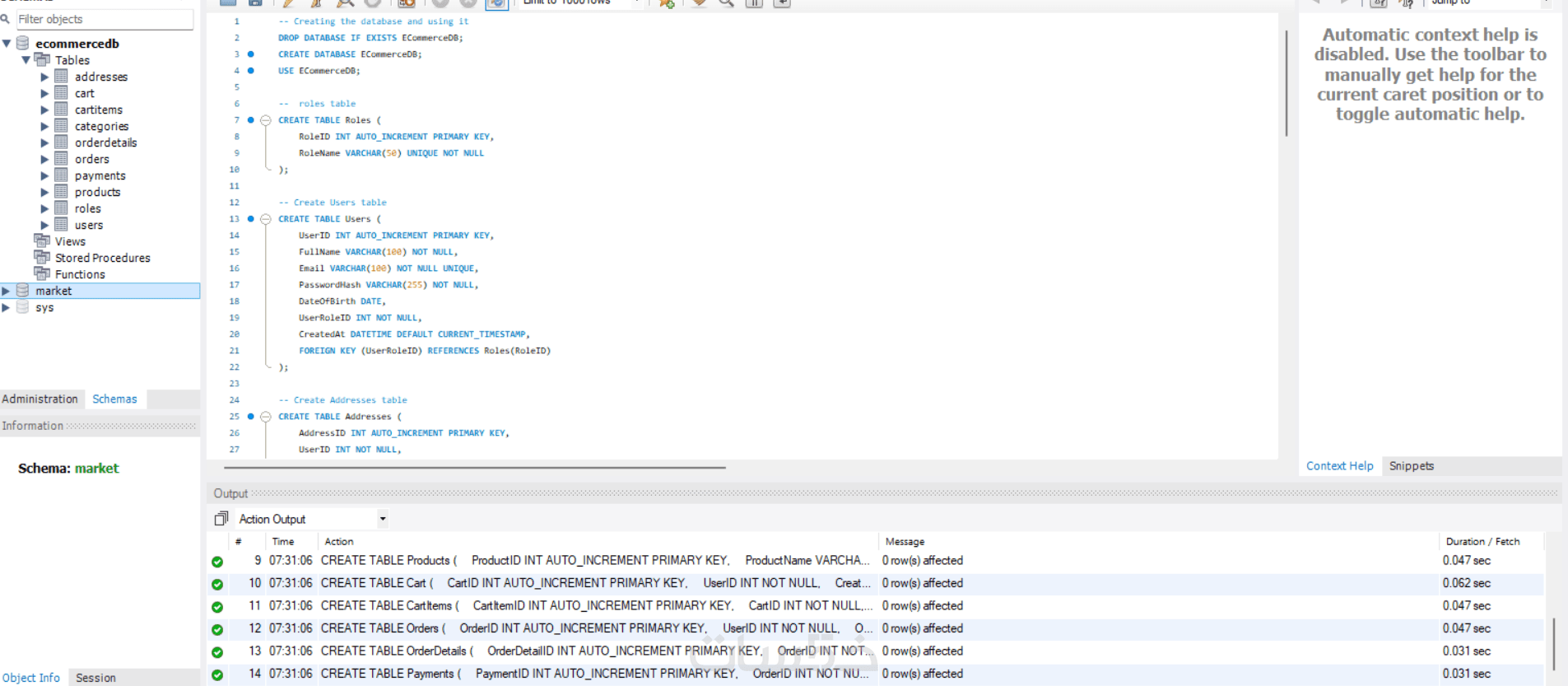Select the Views node label

[70, 241]
